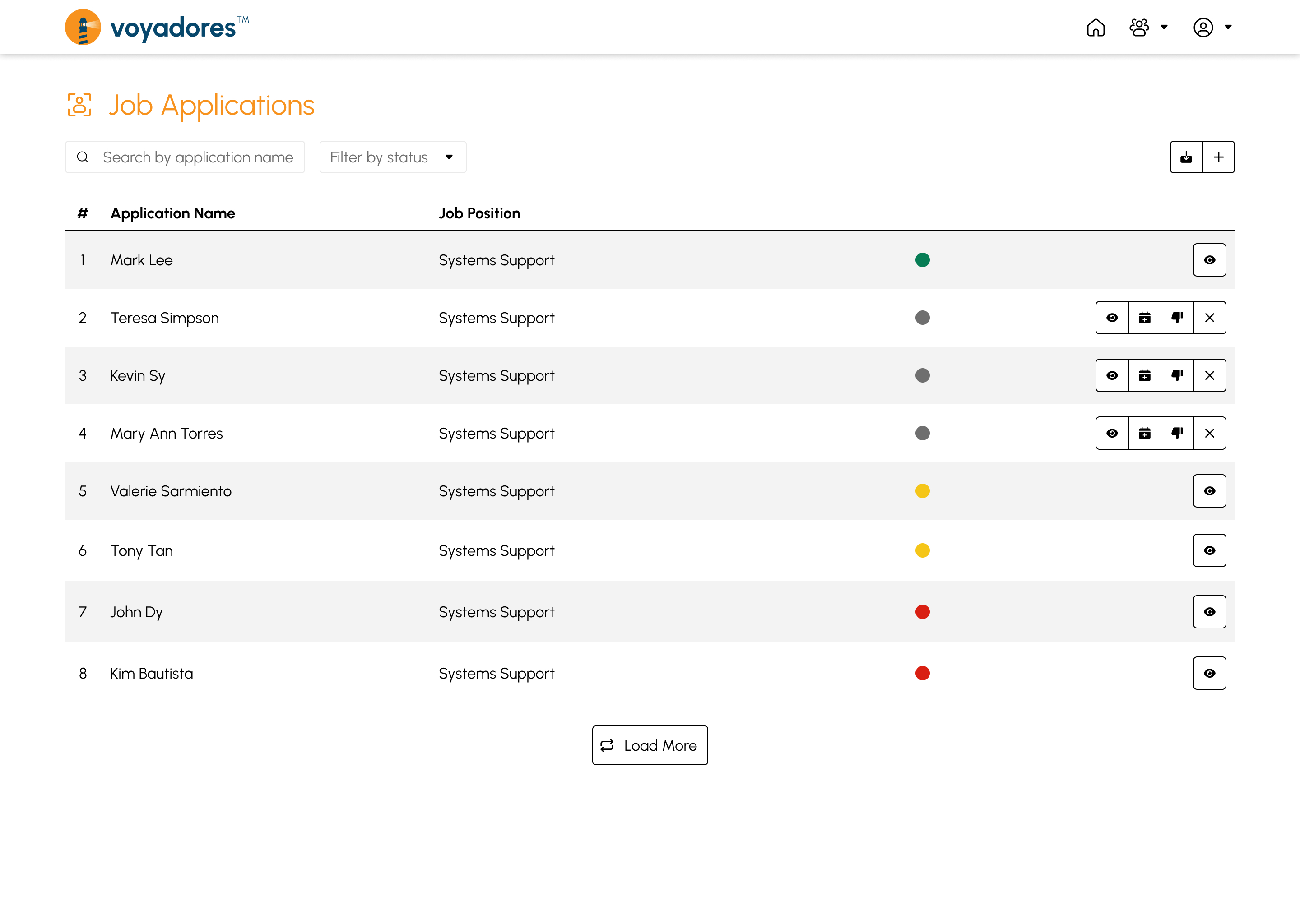Select the Kevin Sy name cell
The height and width of the screenshot is (924, 1300).
click(138, 375)
